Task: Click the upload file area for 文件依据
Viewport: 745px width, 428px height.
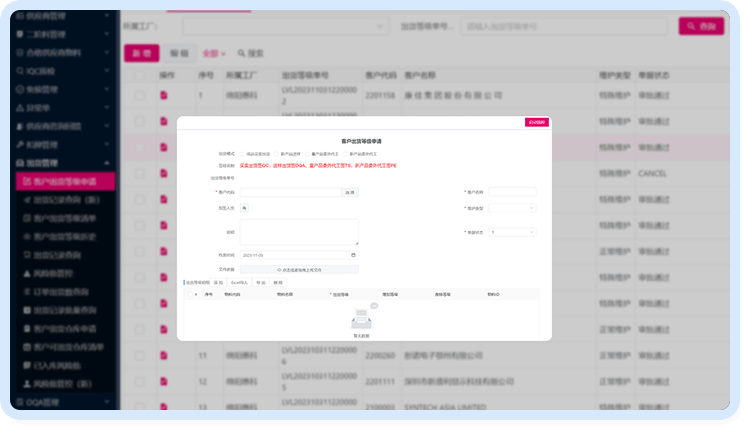Action: [298, 269]
